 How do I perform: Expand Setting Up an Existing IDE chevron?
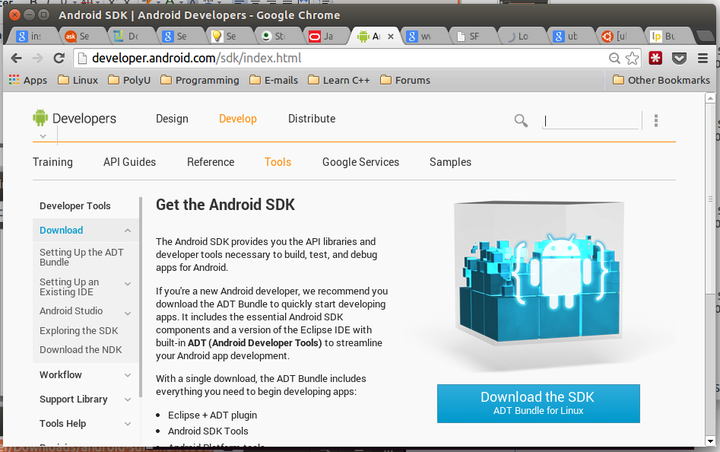tap(128, 284)
